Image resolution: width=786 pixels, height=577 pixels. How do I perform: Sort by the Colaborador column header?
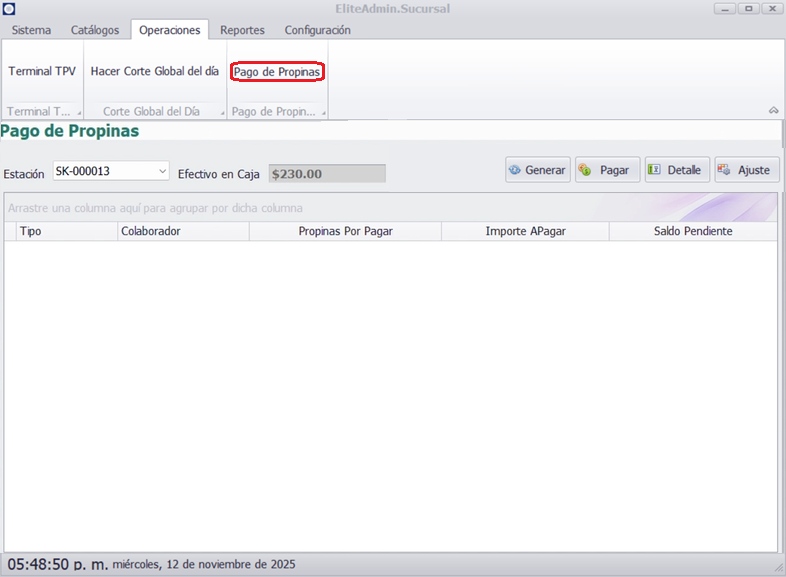coord(182,231)
